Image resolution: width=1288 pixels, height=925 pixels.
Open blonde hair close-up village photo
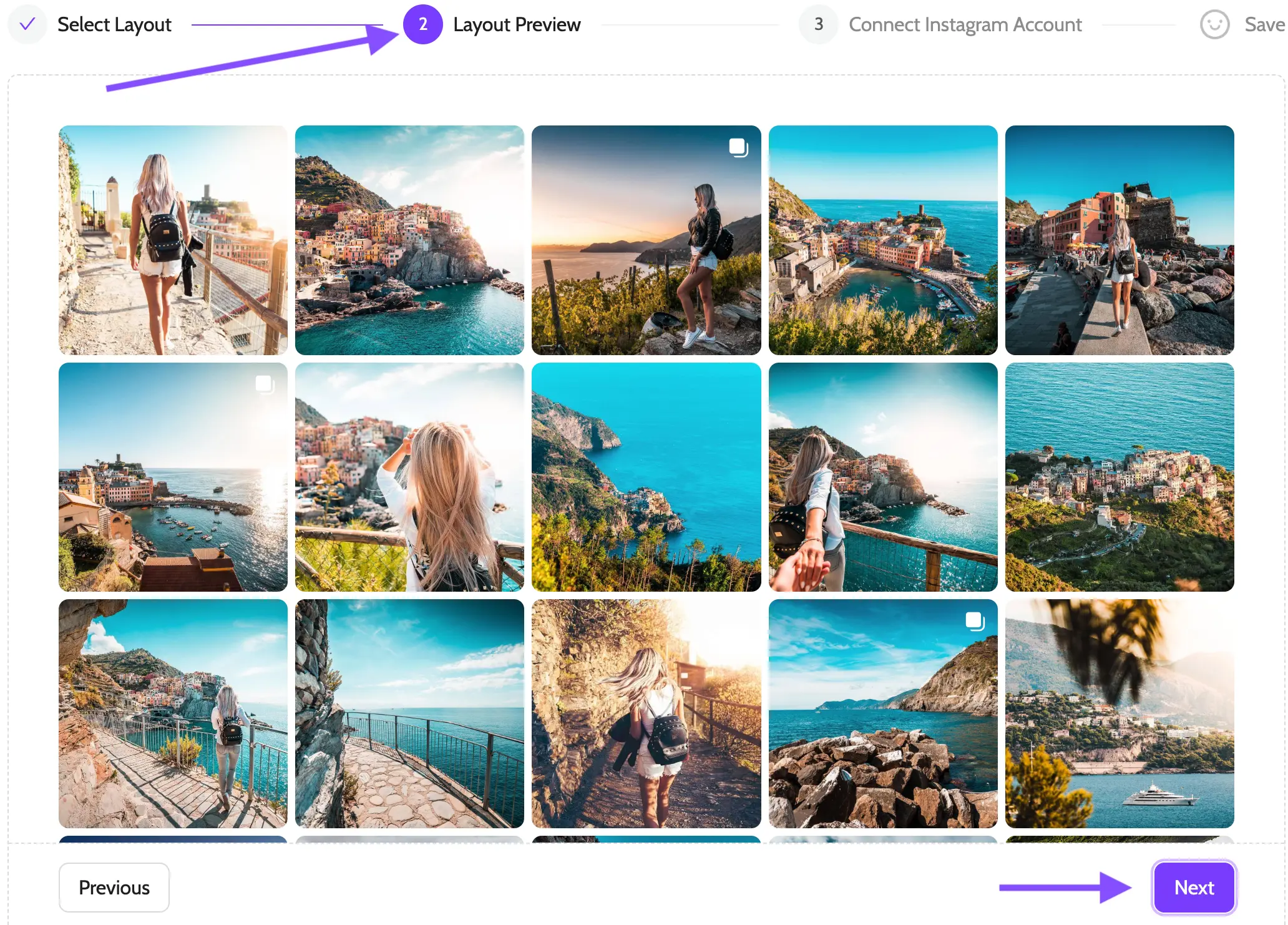409,477
